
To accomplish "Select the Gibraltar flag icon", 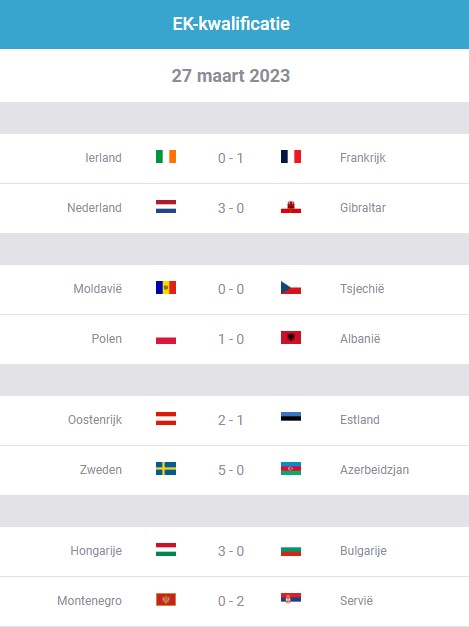I will click(x=291, y=207).
